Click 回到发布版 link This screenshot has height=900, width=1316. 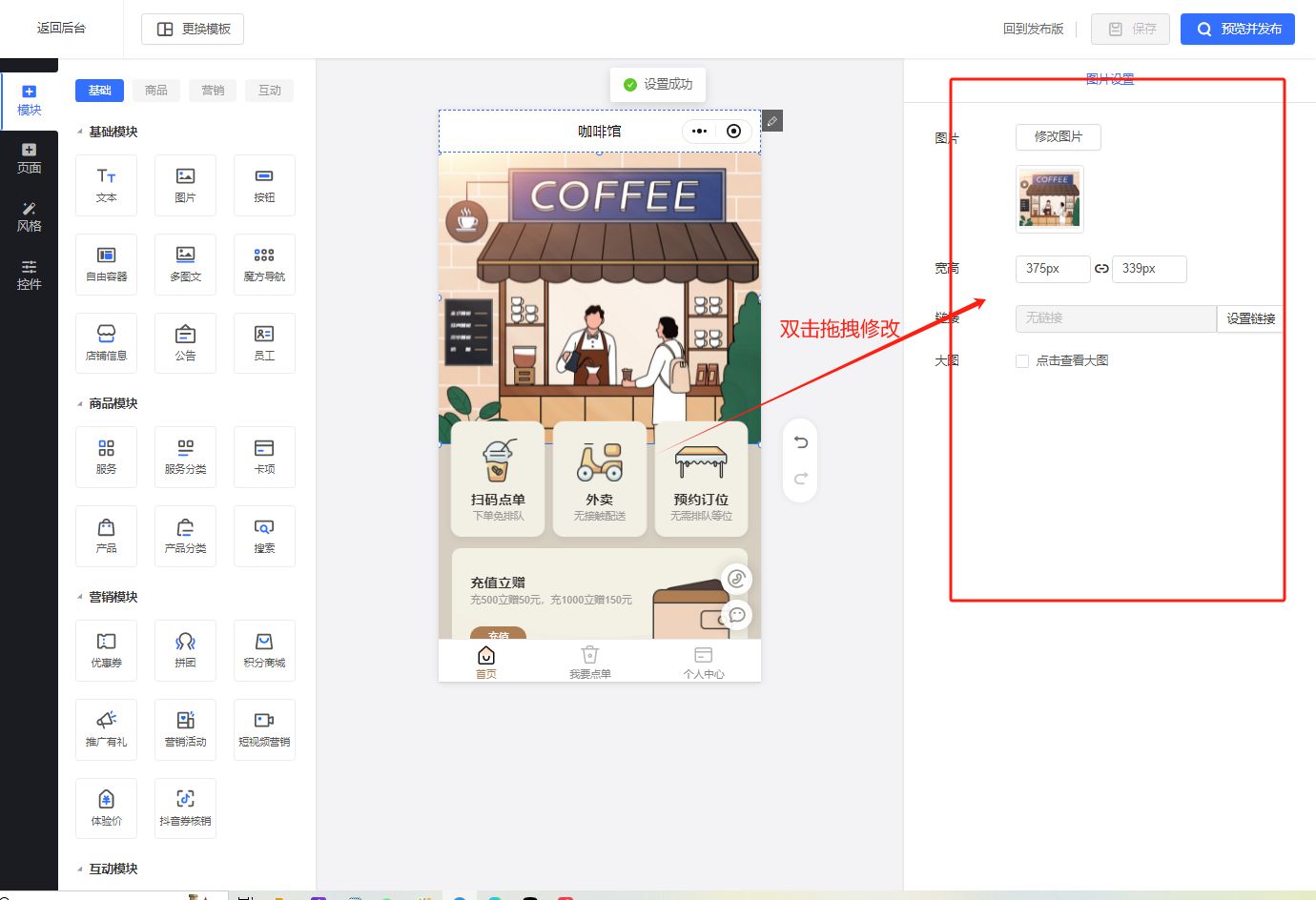[x=1033, y=30]
